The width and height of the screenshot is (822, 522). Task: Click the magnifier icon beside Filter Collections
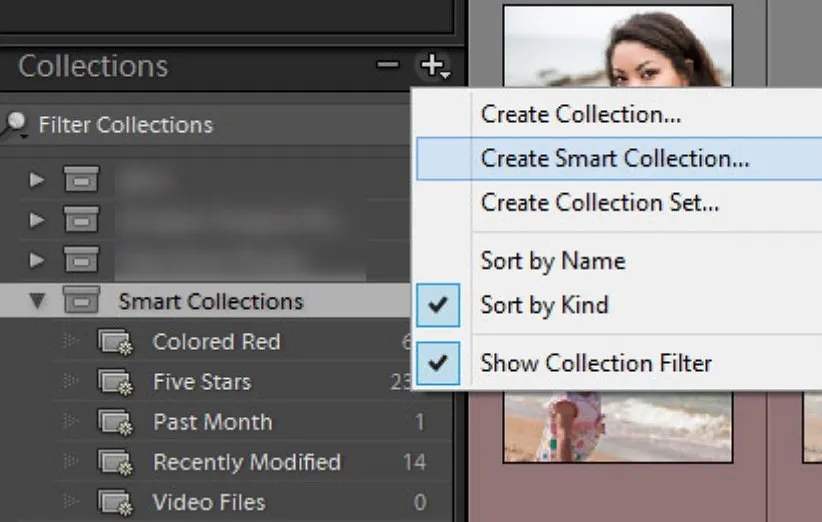pos(14,124)
